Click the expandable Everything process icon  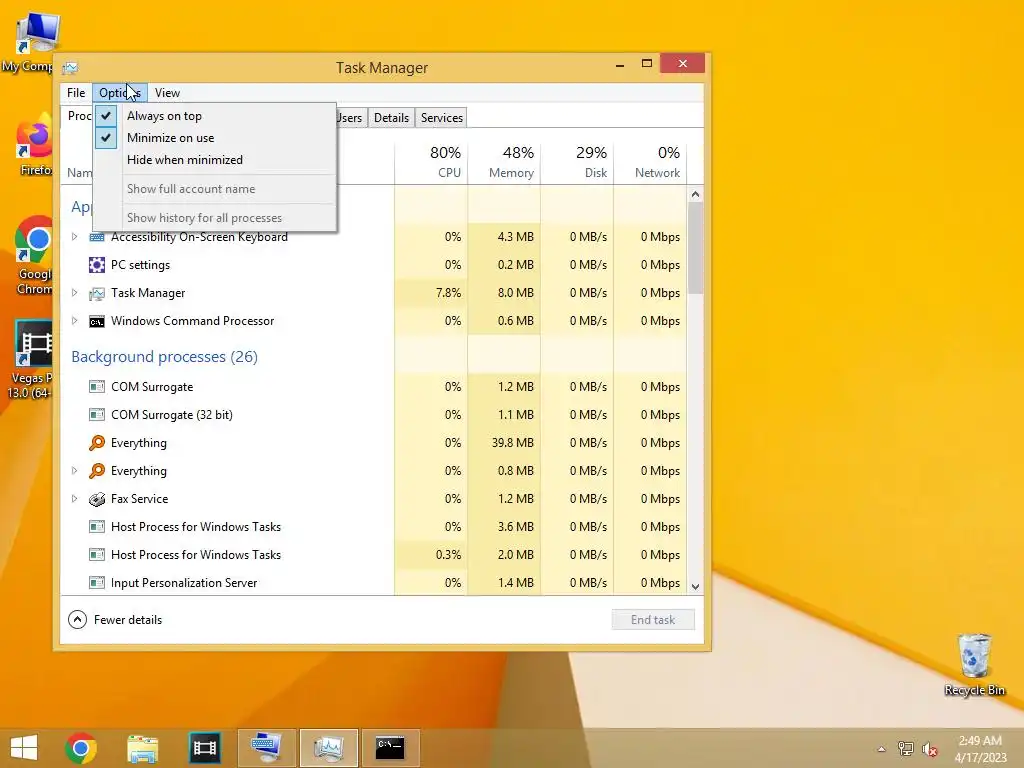97,471
